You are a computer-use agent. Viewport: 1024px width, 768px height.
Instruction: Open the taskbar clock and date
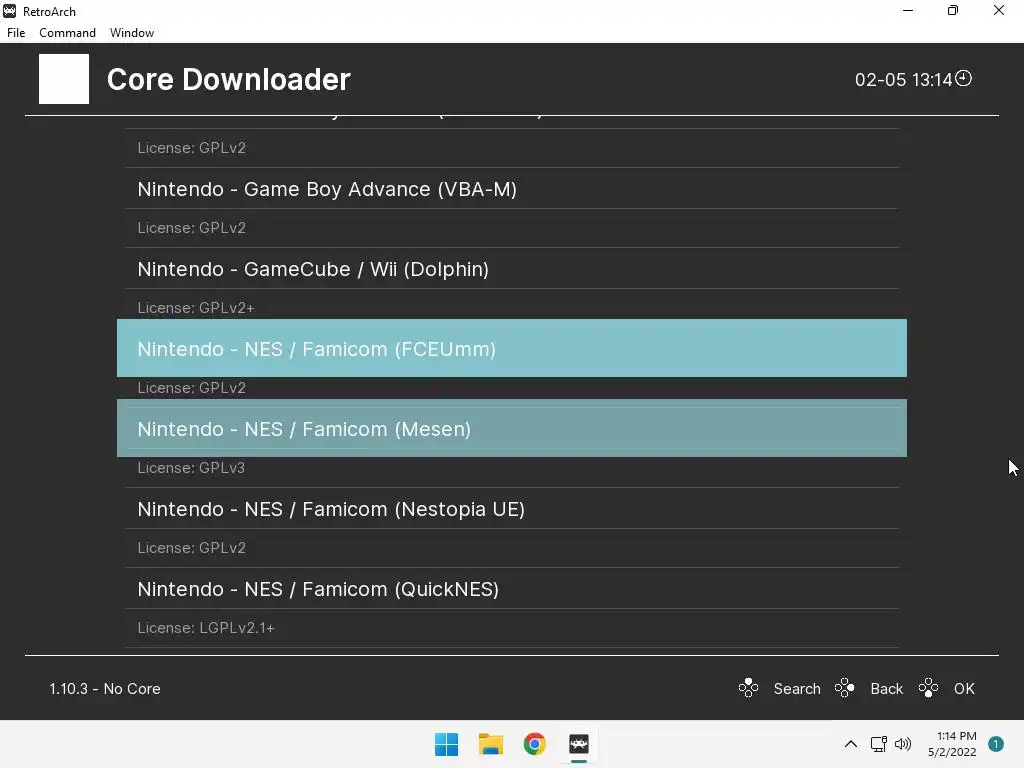pos(952,744)
